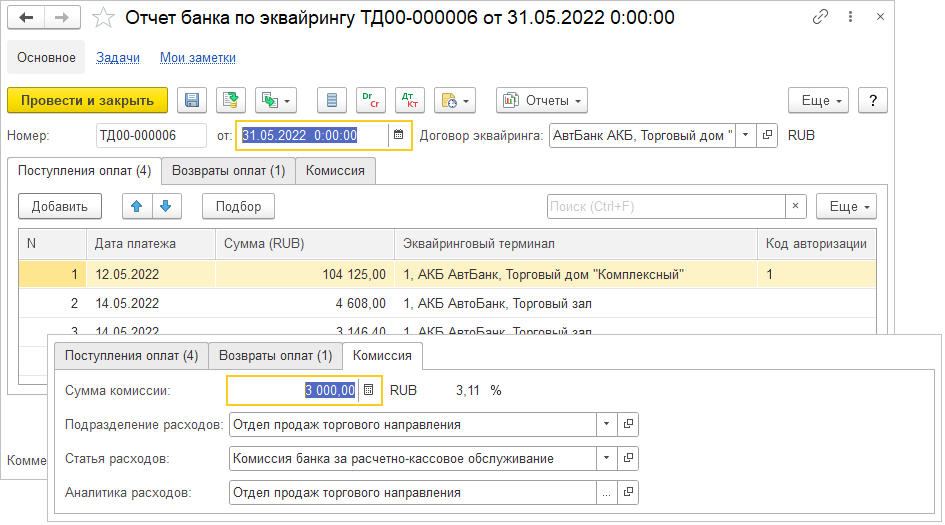Image resolution: width=945 pixels, height=525 pixels.
Task: Click the Добавить button
Action: 60,206
